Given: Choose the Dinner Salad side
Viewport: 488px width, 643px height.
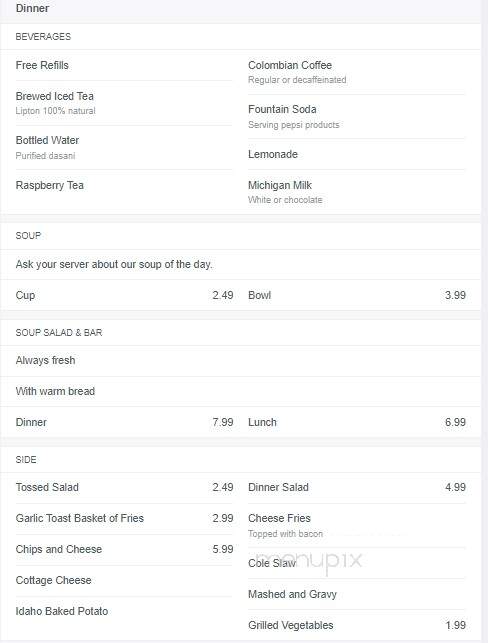Looking at the screenshot, I should 278,487.
